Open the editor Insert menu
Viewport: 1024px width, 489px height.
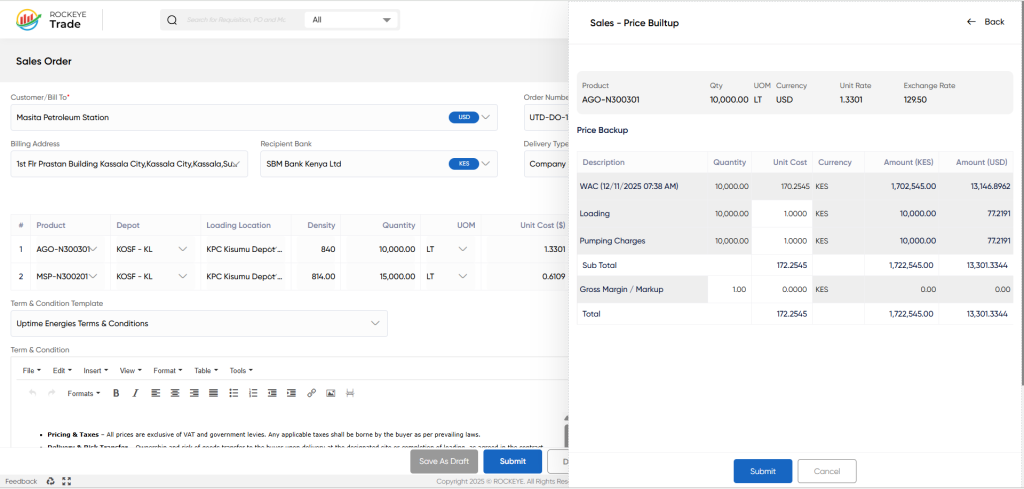point(95,370)
